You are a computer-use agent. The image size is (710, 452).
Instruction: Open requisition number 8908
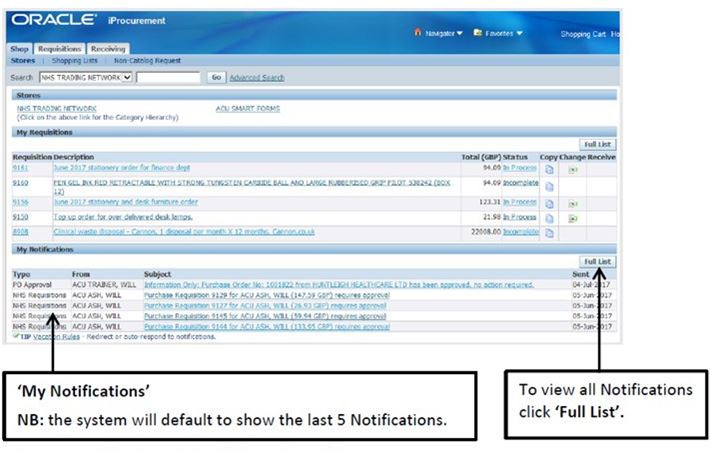click(20, 232)
